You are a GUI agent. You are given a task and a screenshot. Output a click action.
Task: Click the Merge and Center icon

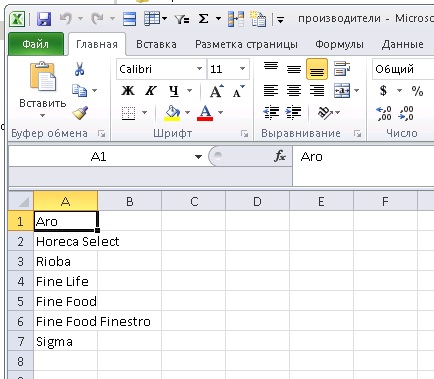(x=342, y=90)
